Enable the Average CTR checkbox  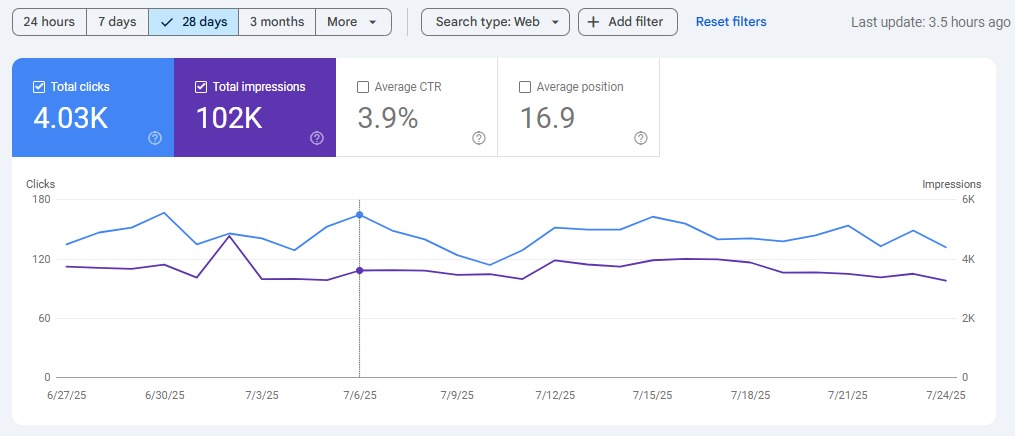[363, 87]
